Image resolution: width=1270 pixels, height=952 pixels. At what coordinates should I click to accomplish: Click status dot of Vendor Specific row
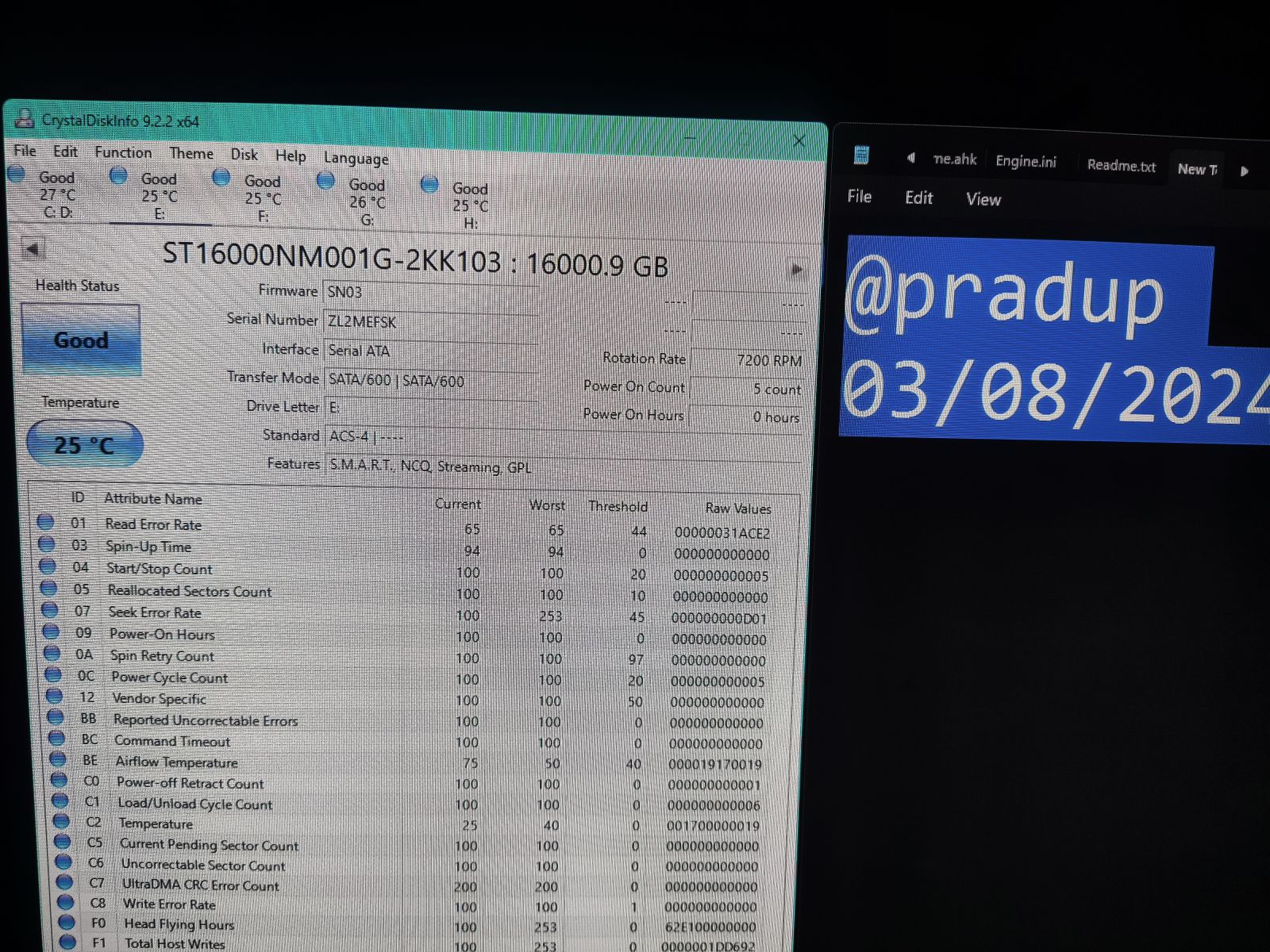pyautogui.click(x=54, y=696)
